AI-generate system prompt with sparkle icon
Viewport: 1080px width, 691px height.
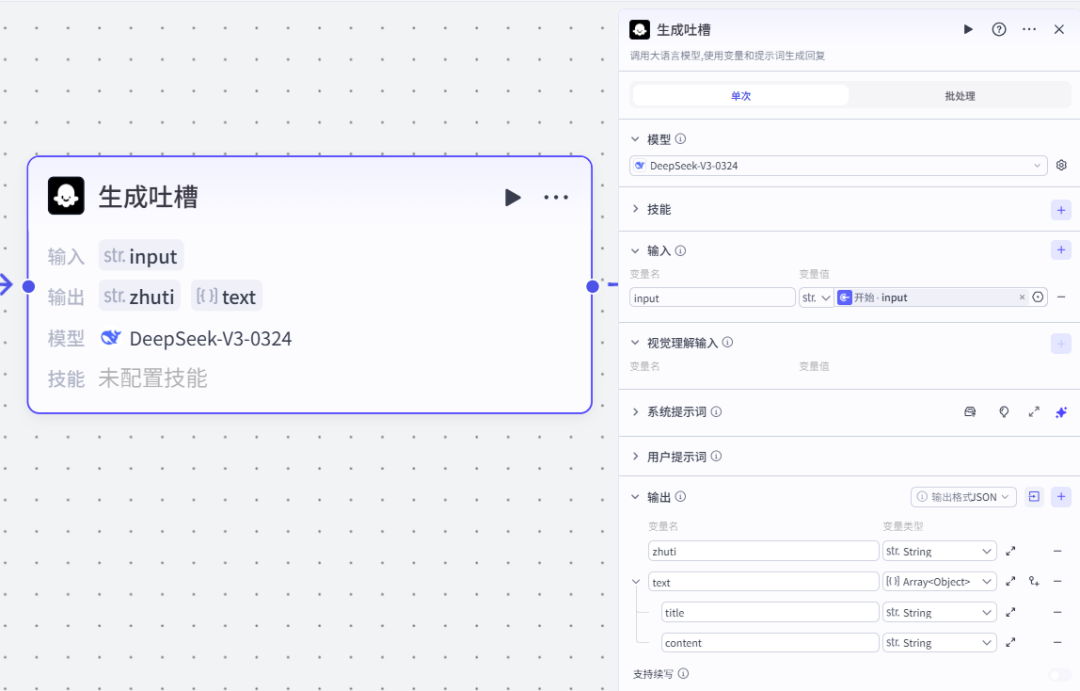[x=1061, y=411]
